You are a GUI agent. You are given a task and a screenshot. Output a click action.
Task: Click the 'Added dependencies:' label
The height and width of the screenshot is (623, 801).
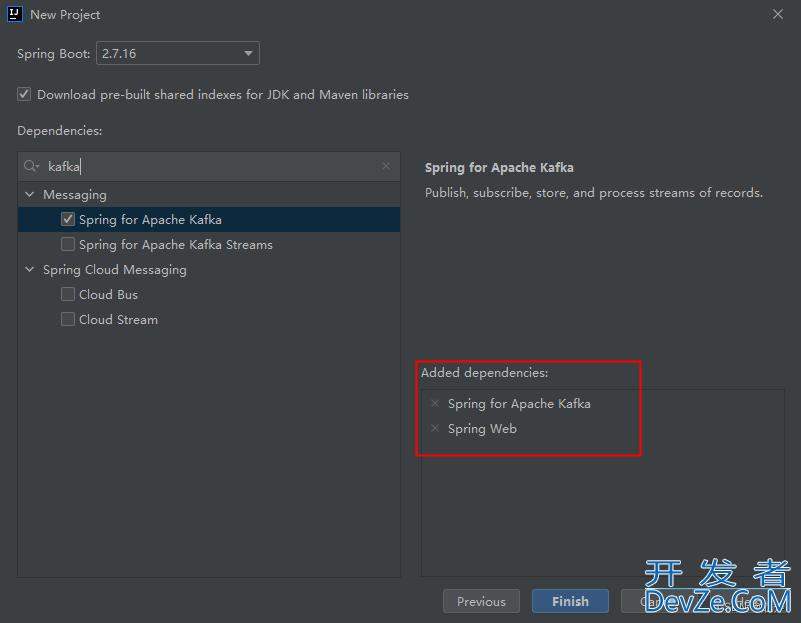(484, 373)
